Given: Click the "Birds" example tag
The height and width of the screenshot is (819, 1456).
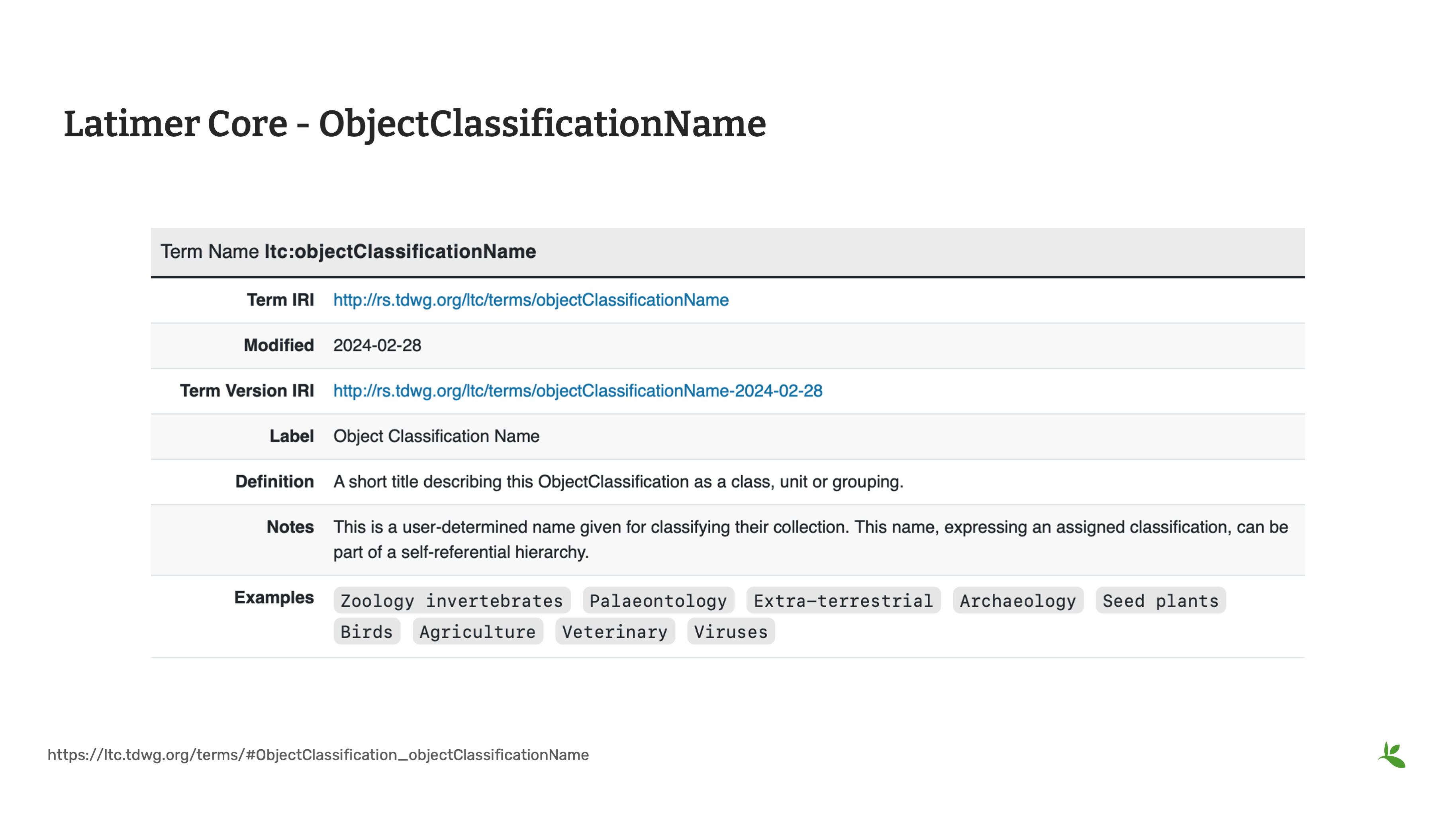Looking at the screenshot, I should pos(366,631).
